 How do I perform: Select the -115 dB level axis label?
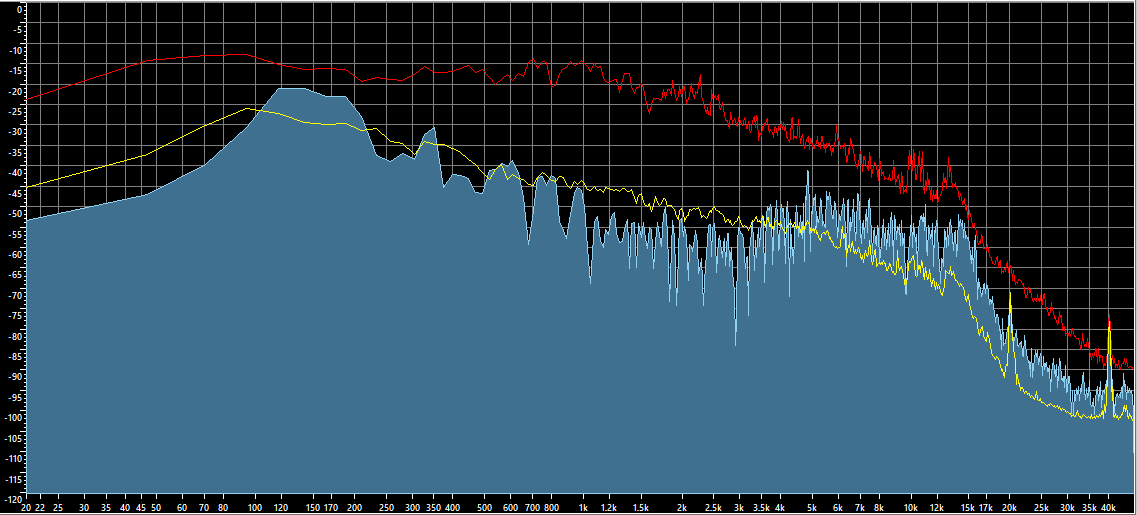(x=15, y=479)
